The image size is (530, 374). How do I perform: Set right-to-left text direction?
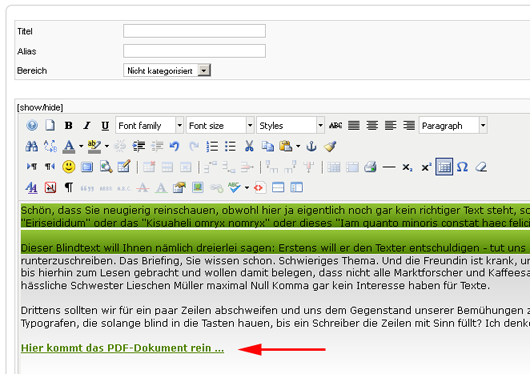[50, 167]
